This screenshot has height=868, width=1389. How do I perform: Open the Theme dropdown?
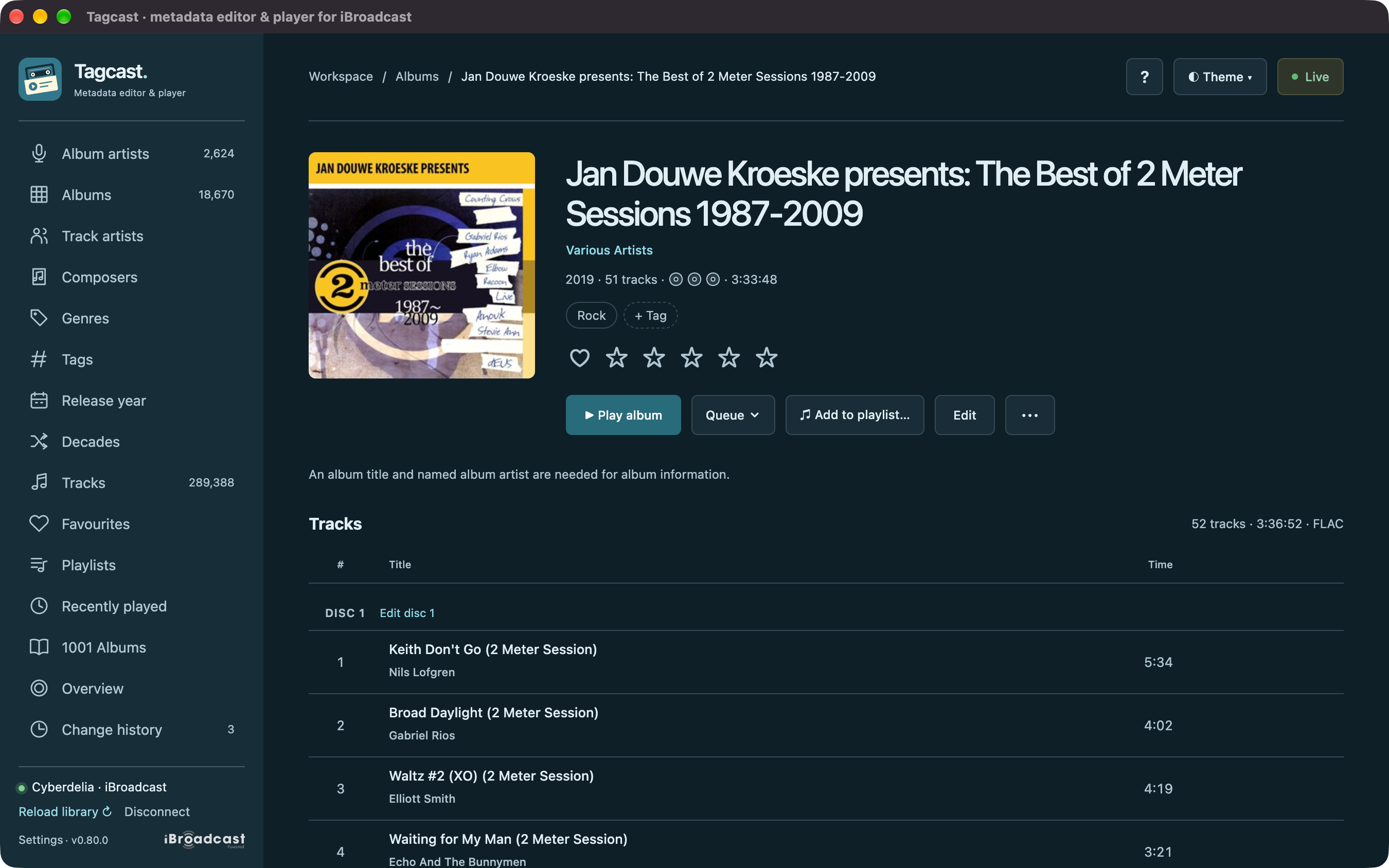pos(1220,76)
